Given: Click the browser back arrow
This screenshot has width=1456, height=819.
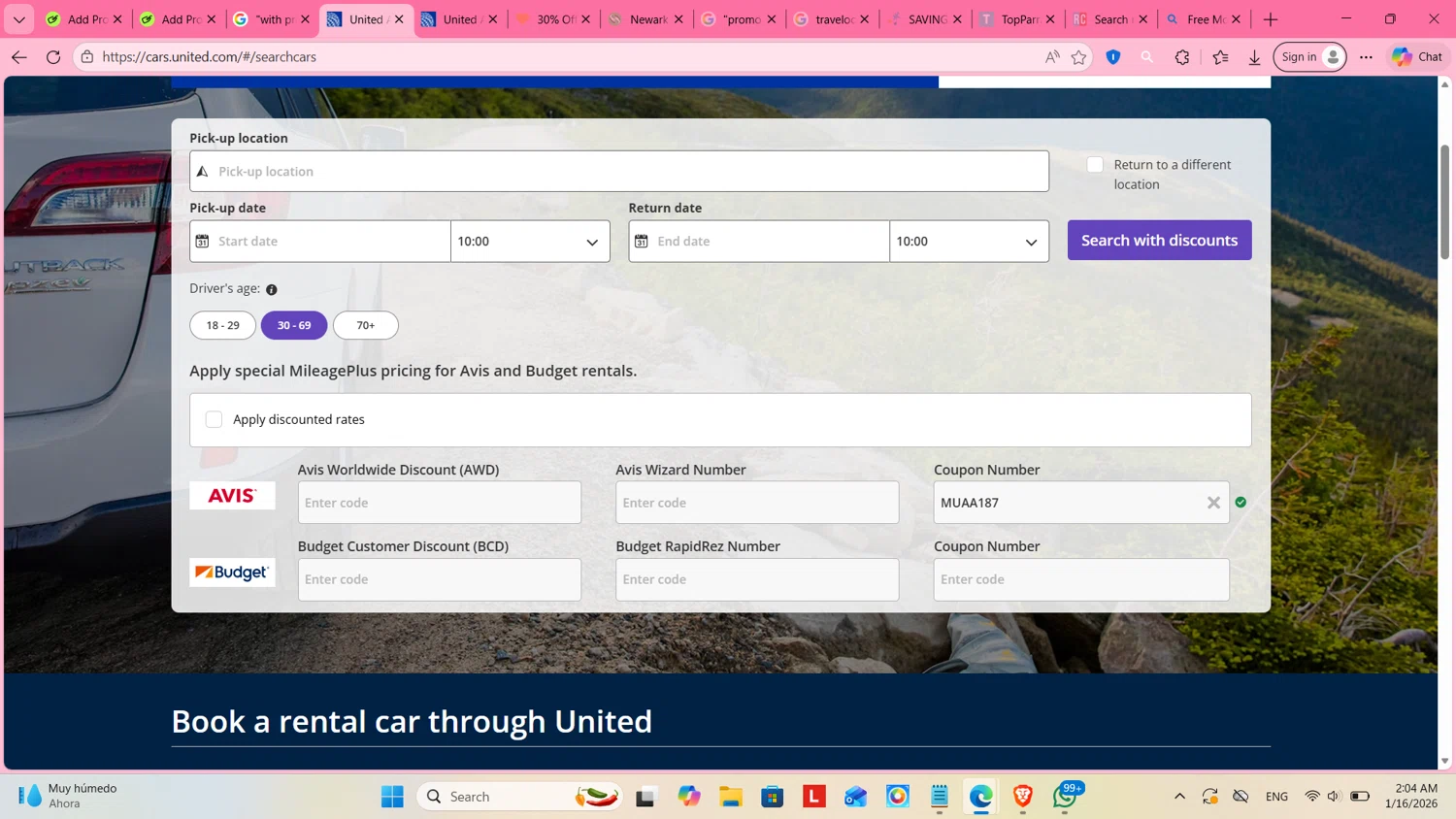Looking at the screenshot, I should (18, 57).
